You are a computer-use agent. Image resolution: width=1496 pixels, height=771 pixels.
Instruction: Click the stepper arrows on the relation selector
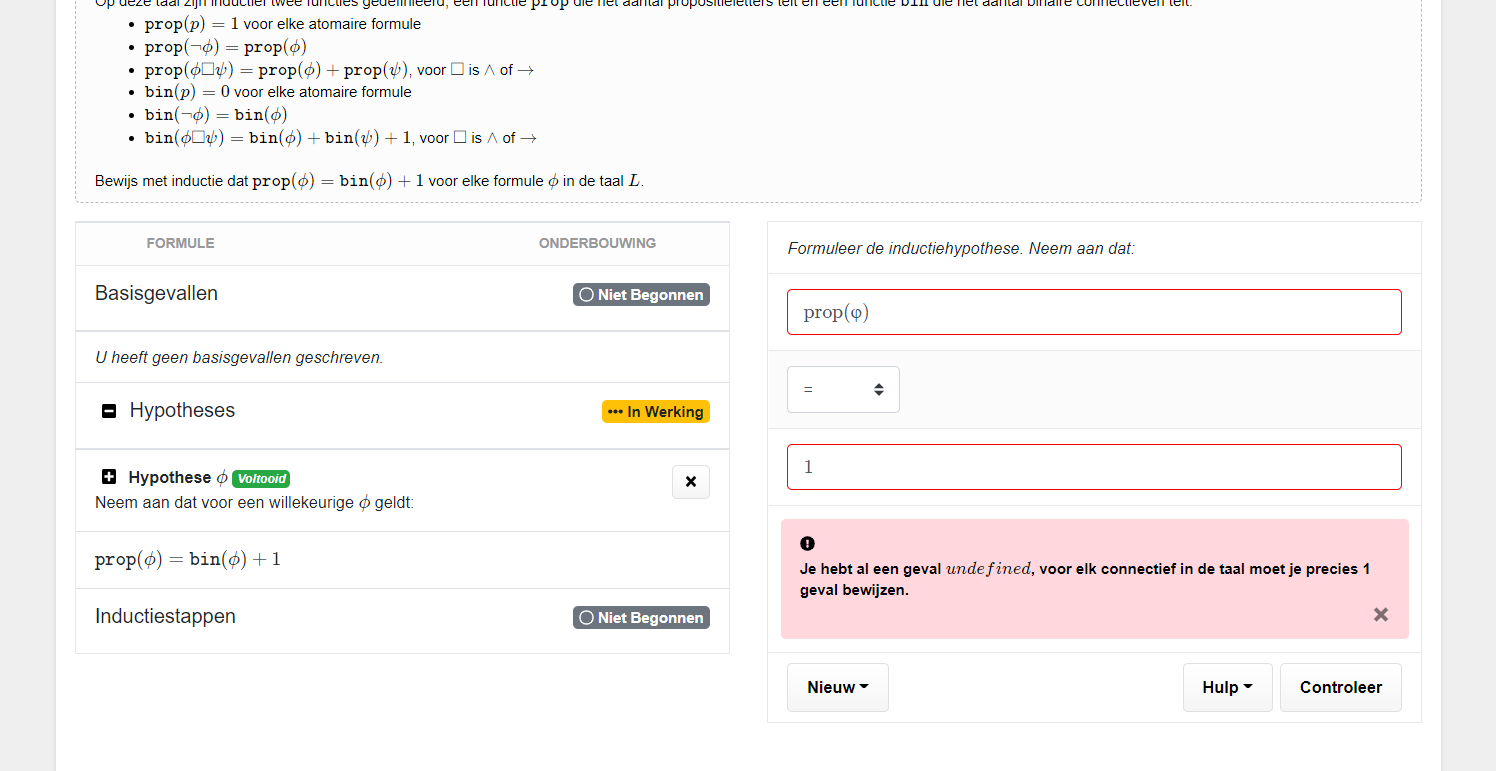(x=878, y=389)
